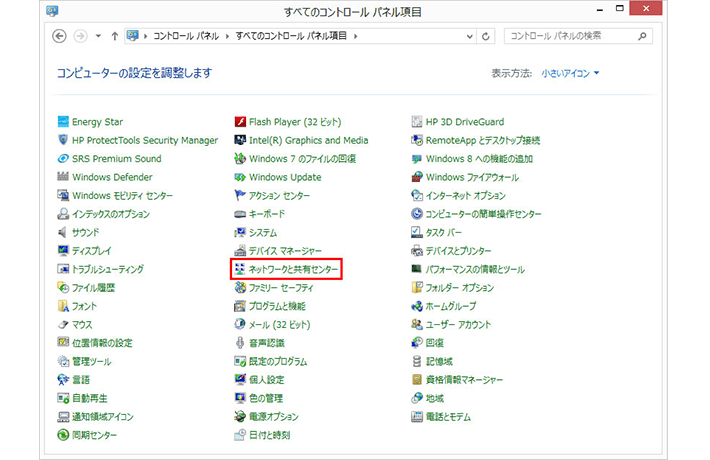The image size is (710, 460).
Task: Click the コントロール パネルの検索 search field
Action: pyautogui.click(x=570, y=36)
